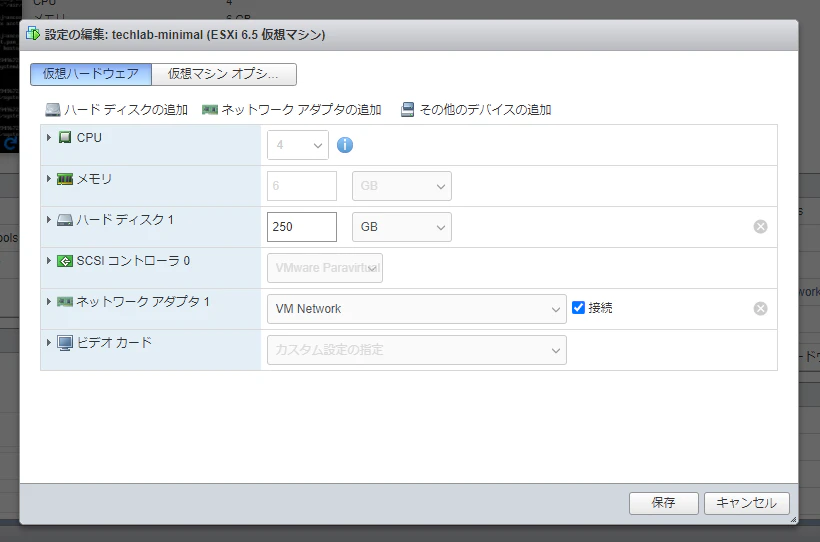Viewport: 820px width, 542px height.
Task: Switch to the 仮想ハードウェア tab
Action: (91, 74)
